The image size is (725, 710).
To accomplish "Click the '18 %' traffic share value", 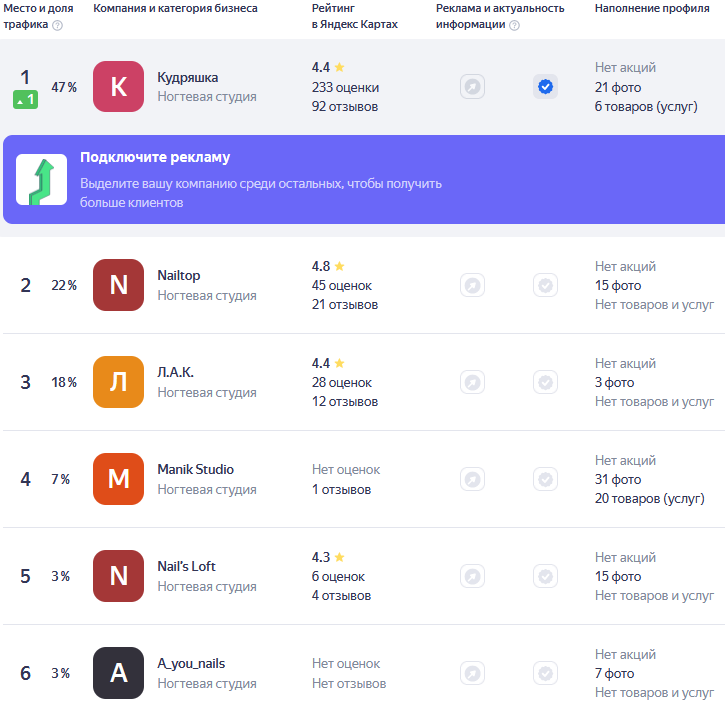I will tap(64, 383).
